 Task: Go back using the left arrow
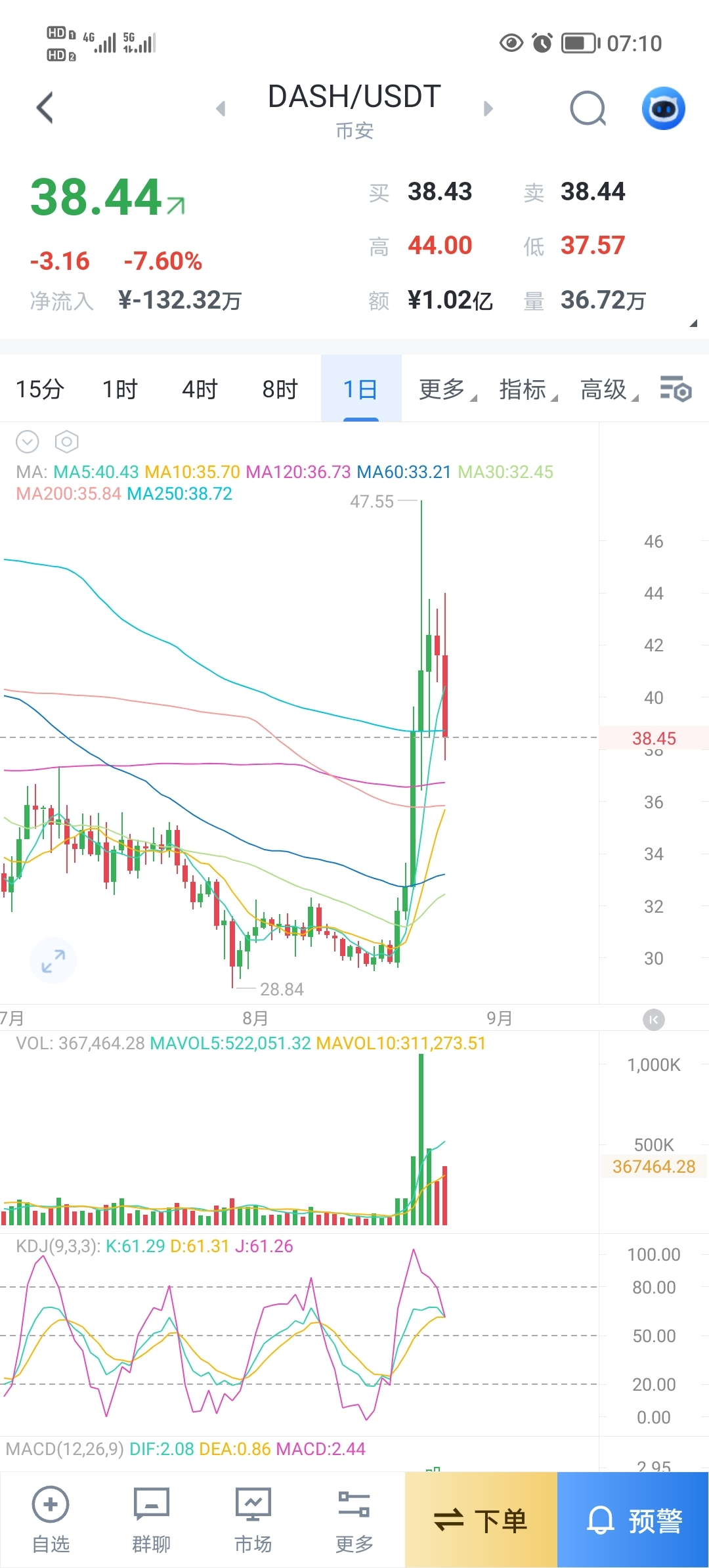point(45,108)
